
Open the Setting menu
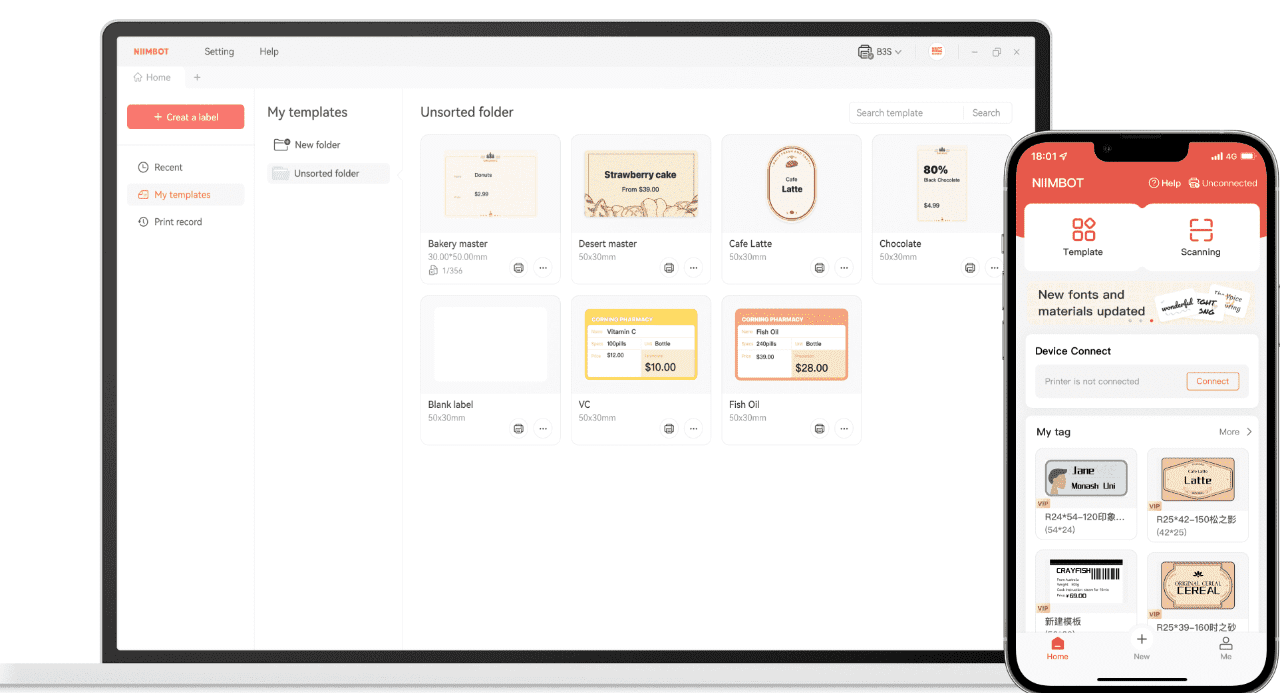pyautogui.click(x=219, y=52)
